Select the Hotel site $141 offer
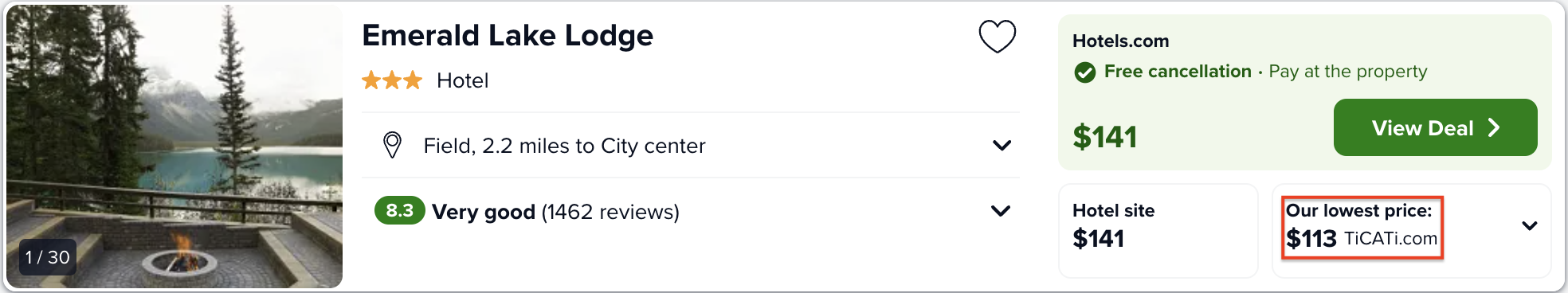 1158,230
